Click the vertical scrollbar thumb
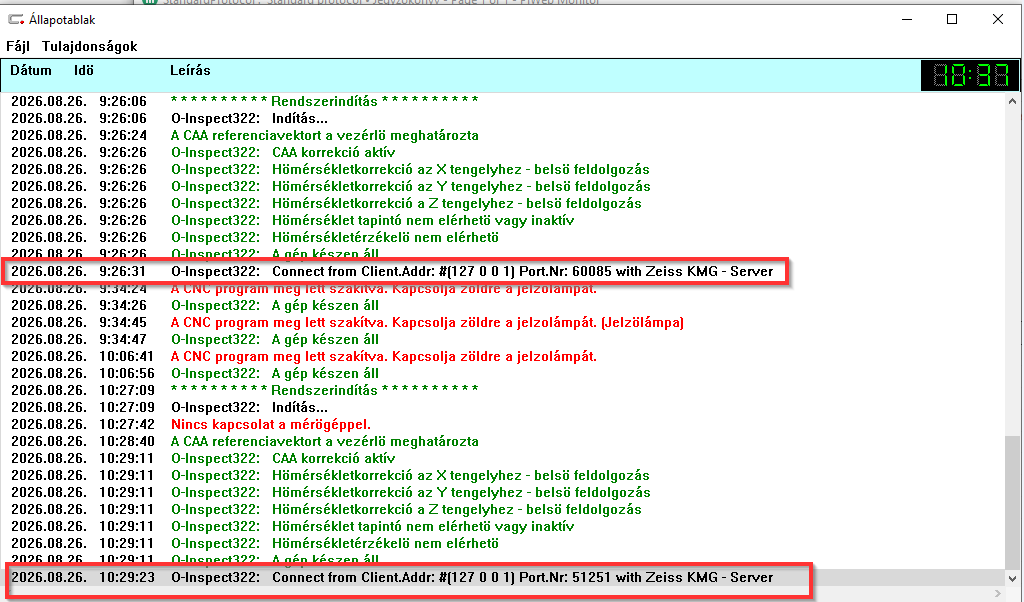Viewport: 1024px width, 602px height. coord(1012,503)
